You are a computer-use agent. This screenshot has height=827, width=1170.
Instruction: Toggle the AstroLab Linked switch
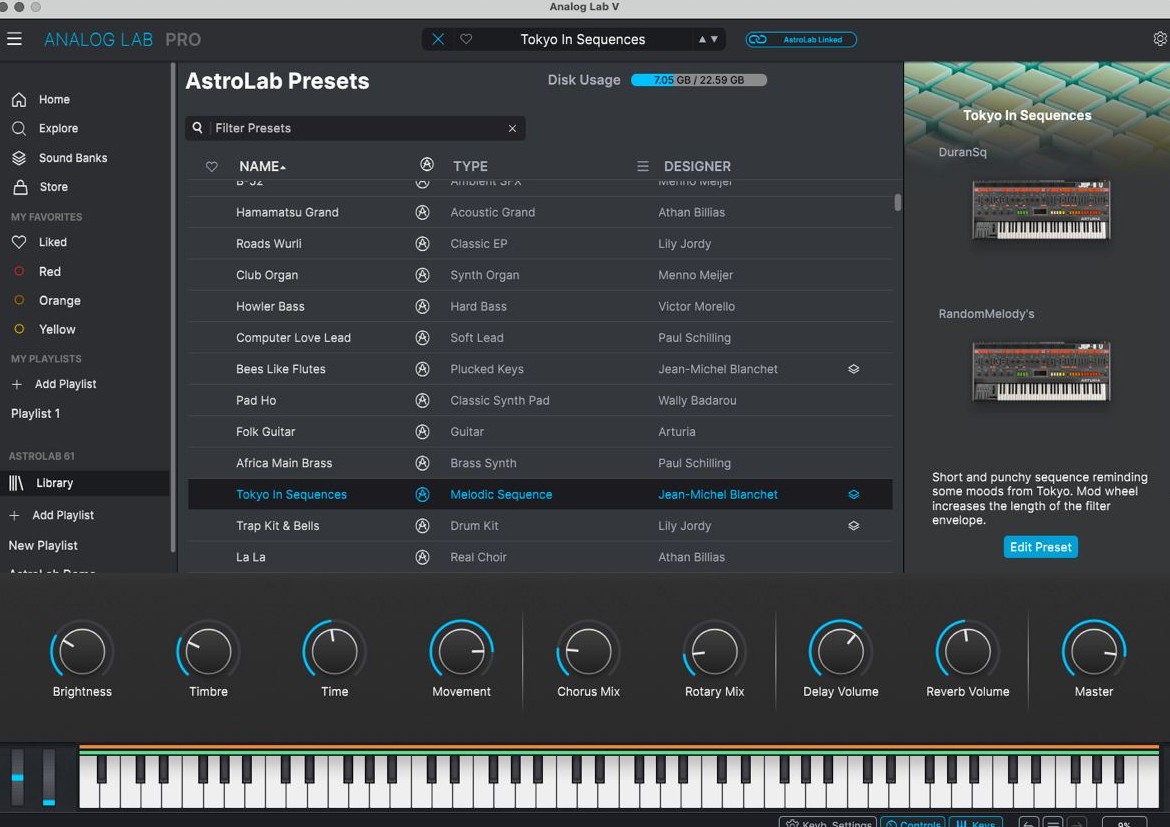pyautogui.click(x=801, y=40)
